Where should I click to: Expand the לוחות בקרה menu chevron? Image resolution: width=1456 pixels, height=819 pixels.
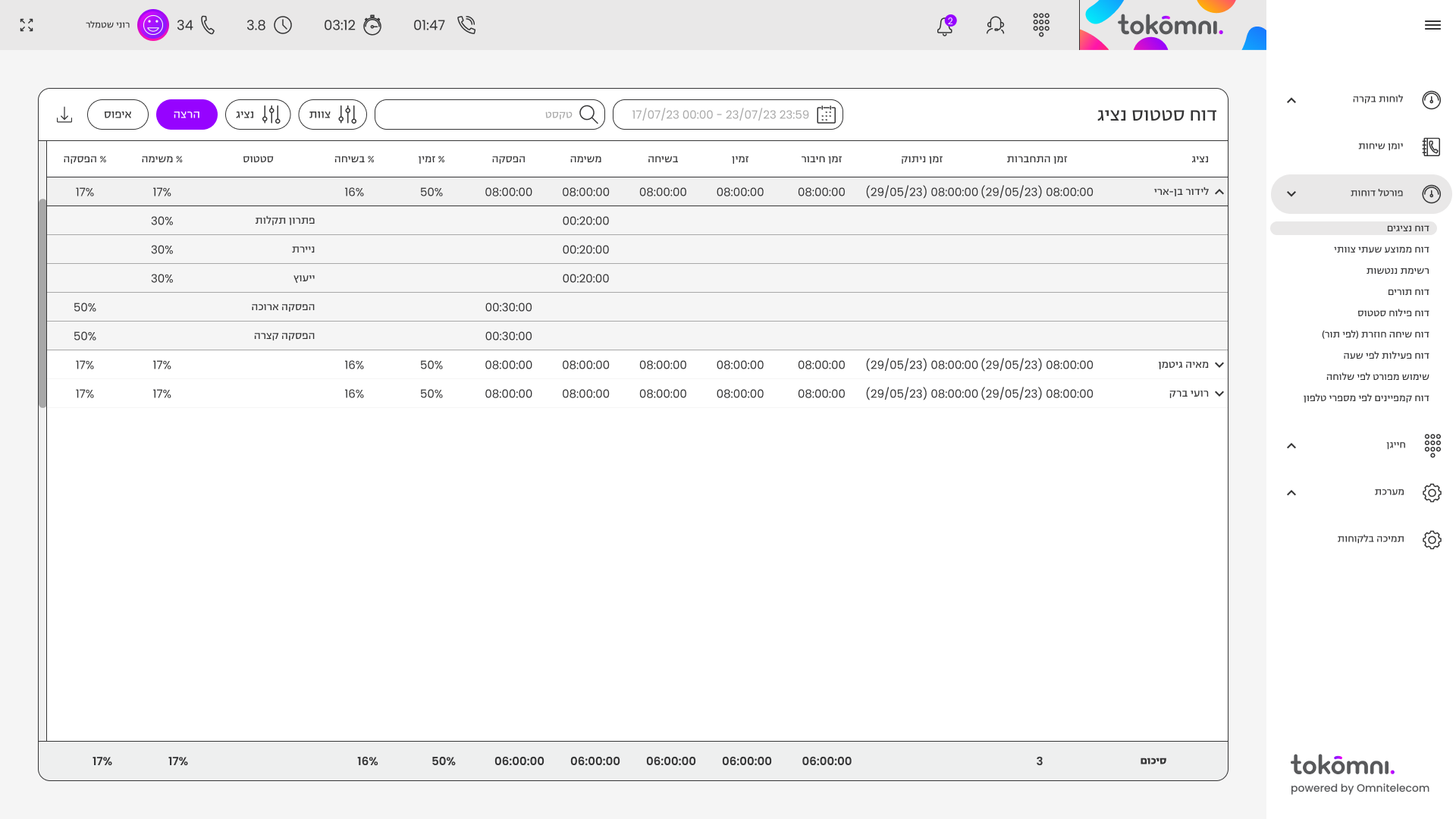click(1291, 100)
